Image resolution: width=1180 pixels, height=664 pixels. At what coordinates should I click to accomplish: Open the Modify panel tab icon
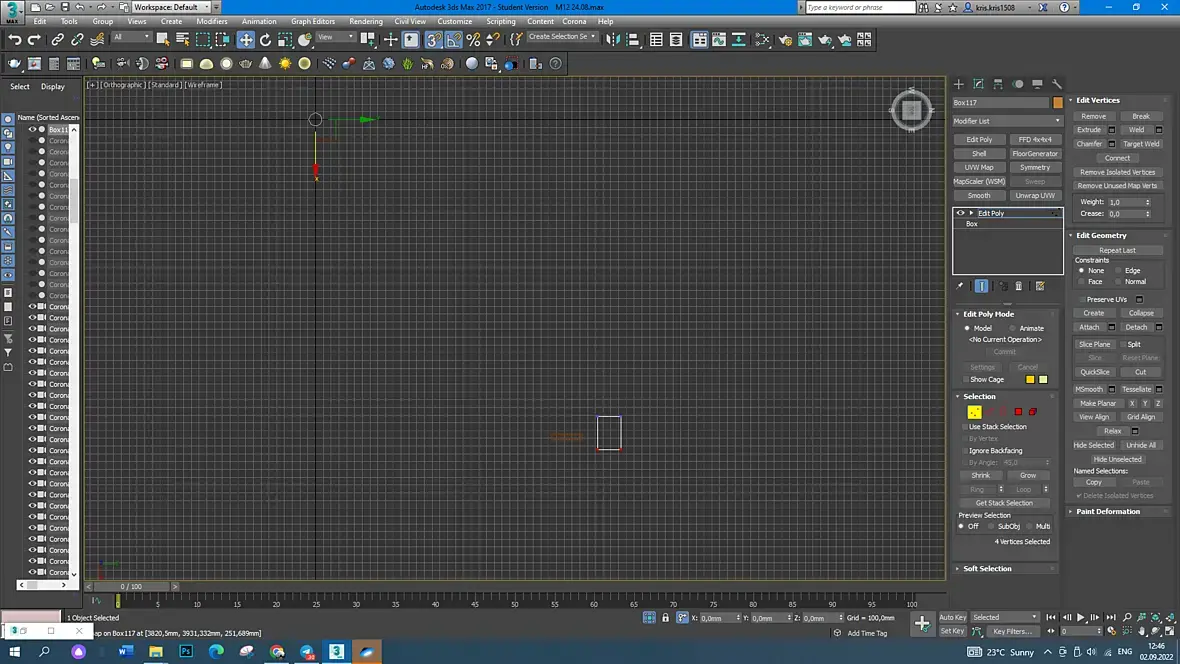[978, 84]
